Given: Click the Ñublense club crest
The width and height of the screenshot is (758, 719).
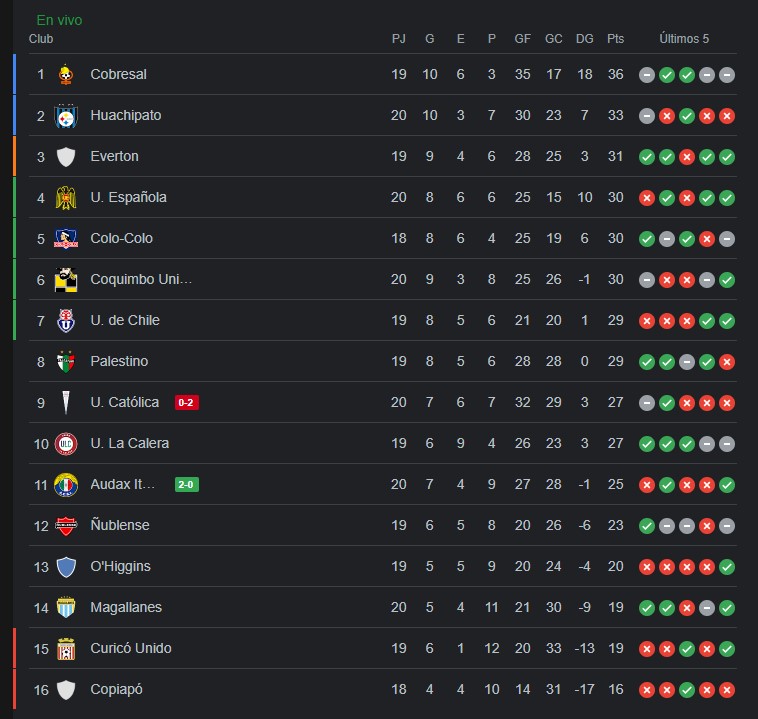Looking at the screenshot, I should point(66,526).
